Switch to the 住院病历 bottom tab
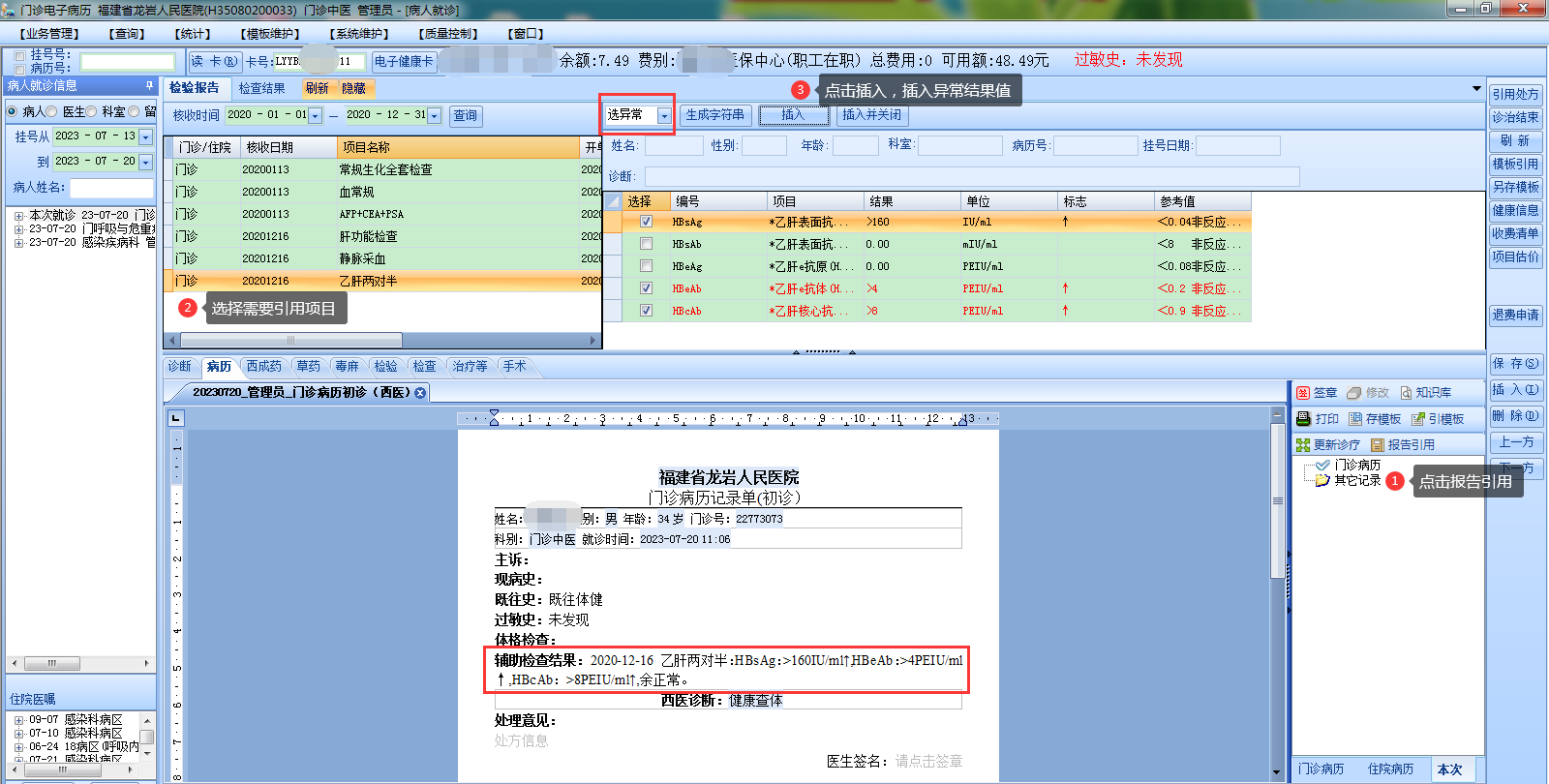This screenshot has width=1549, height=784. coord(1390,769)
